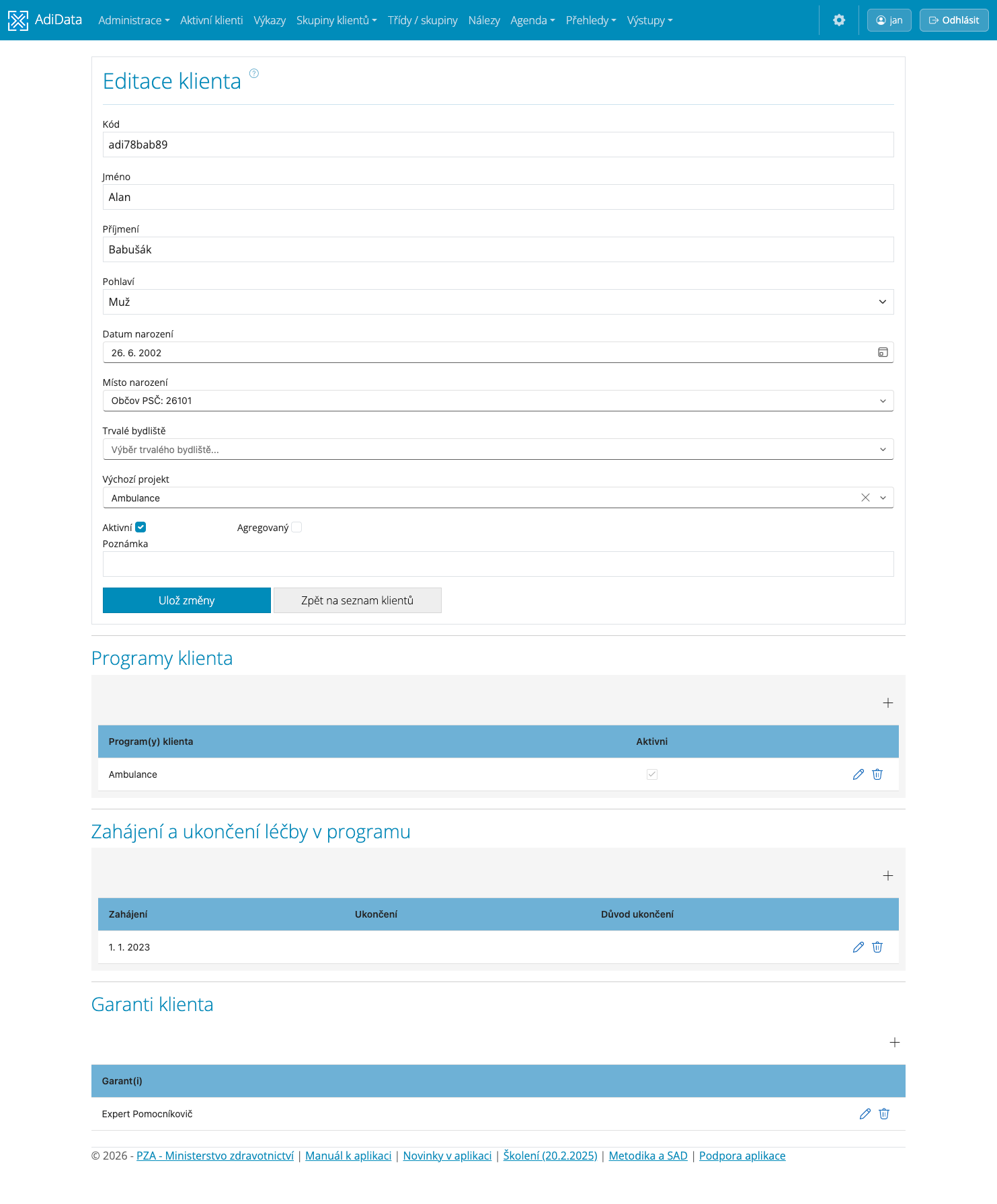
Task: Click the AdiData logo icon
Action: (18, 20)
